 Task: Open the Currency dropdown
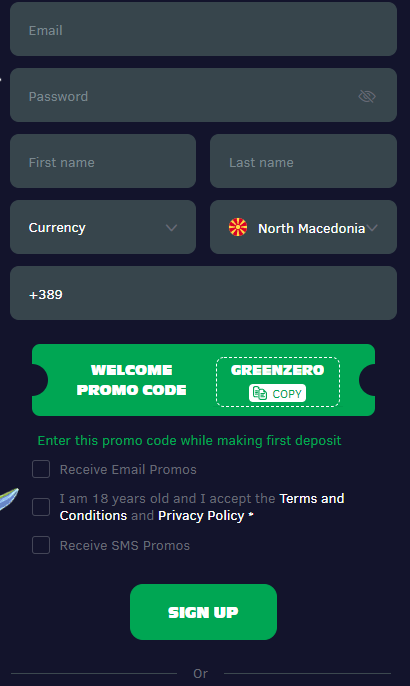(x=103, y=227)
